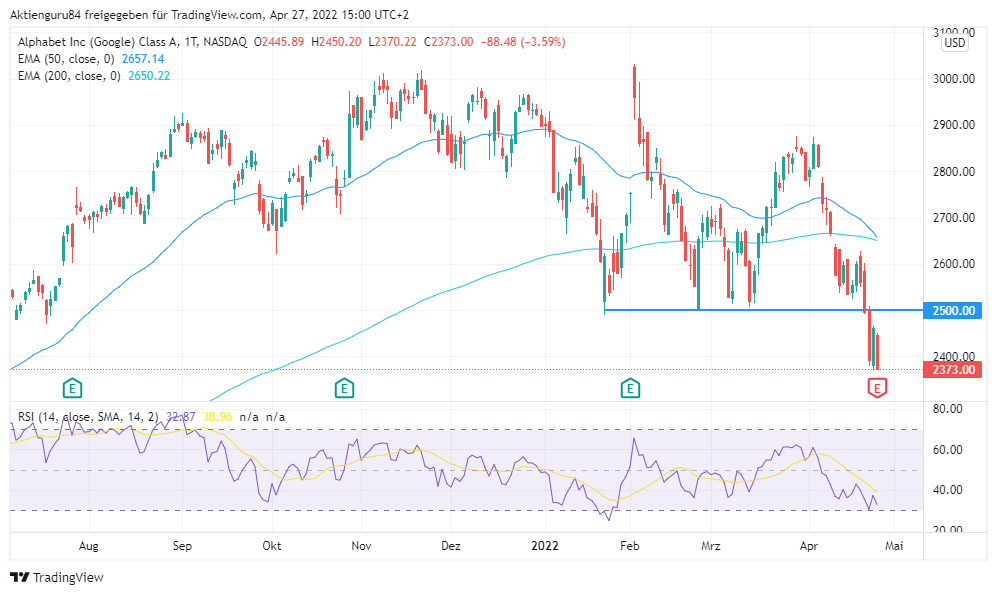Viewport: 997px width, 595px height.
Task: Click the 'Feb' label on the time axis
Action: click(630, 546)
